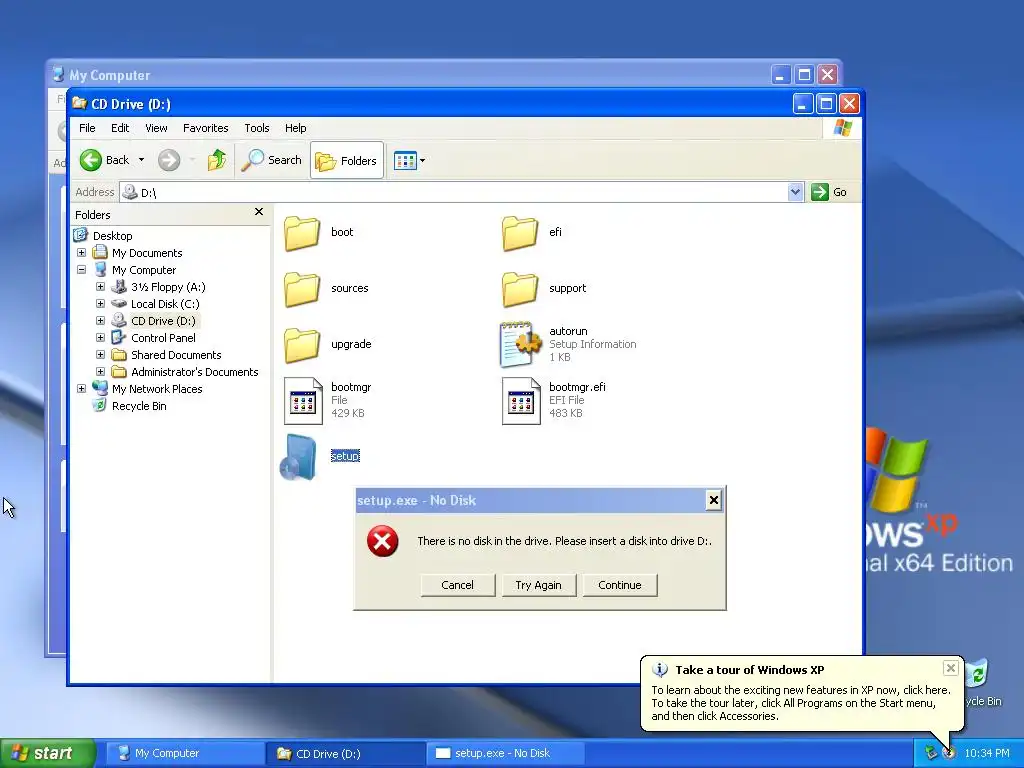Expand My Network Places node
The width and height of the screenshot is (1024, 768).
[x=81, y=389]
